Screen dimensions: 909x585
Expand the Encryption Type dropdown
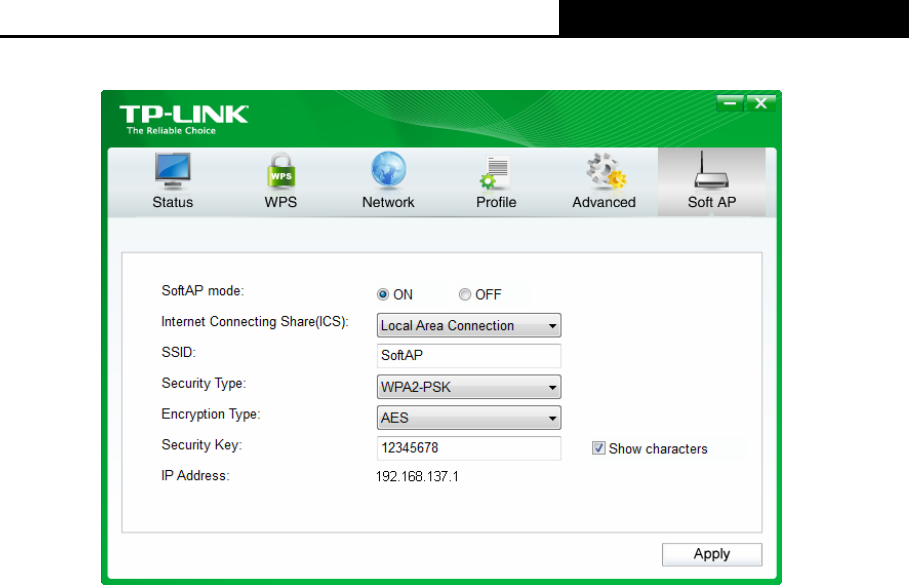click(x=468, y=418)
